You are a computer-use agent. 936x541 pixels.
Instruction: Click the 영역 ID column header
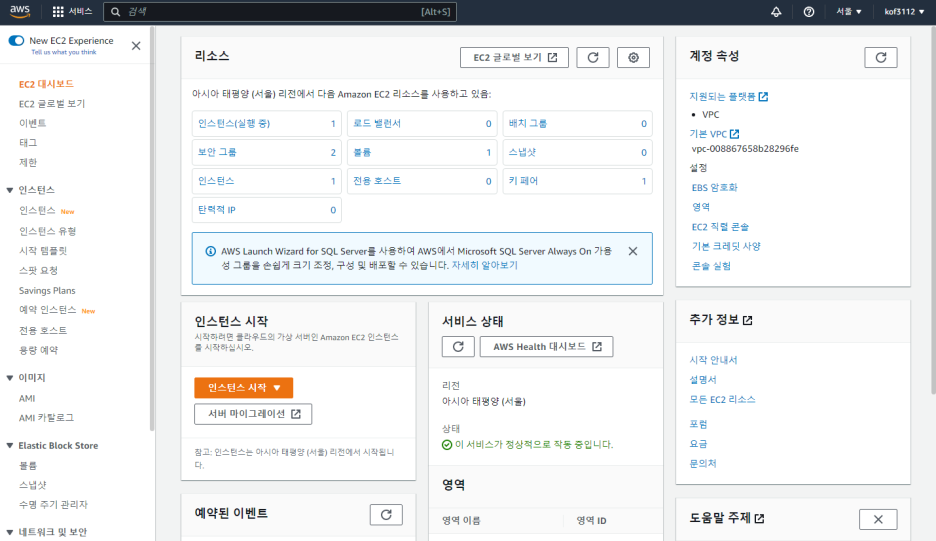[592, 521]
